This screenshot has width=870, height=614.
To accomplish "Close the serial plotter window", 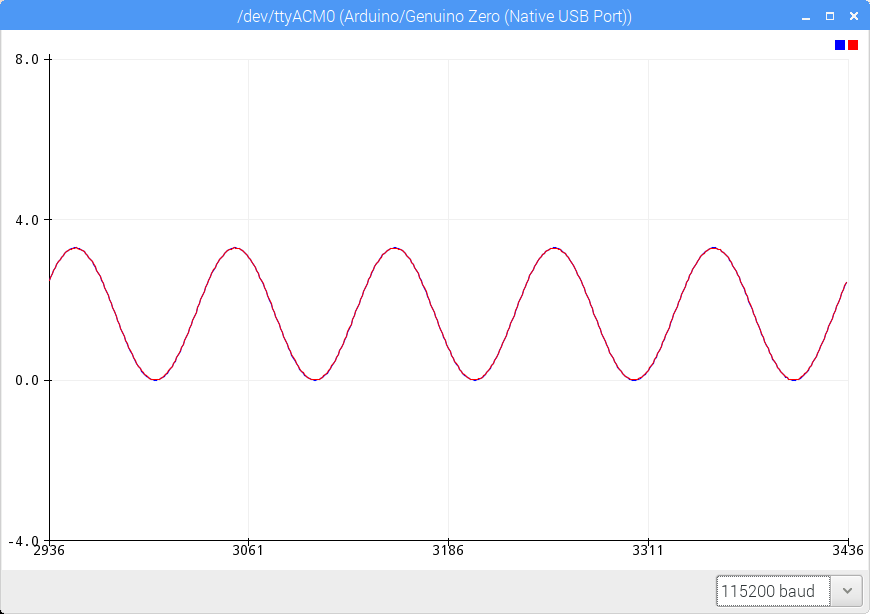I will (854, 16).
